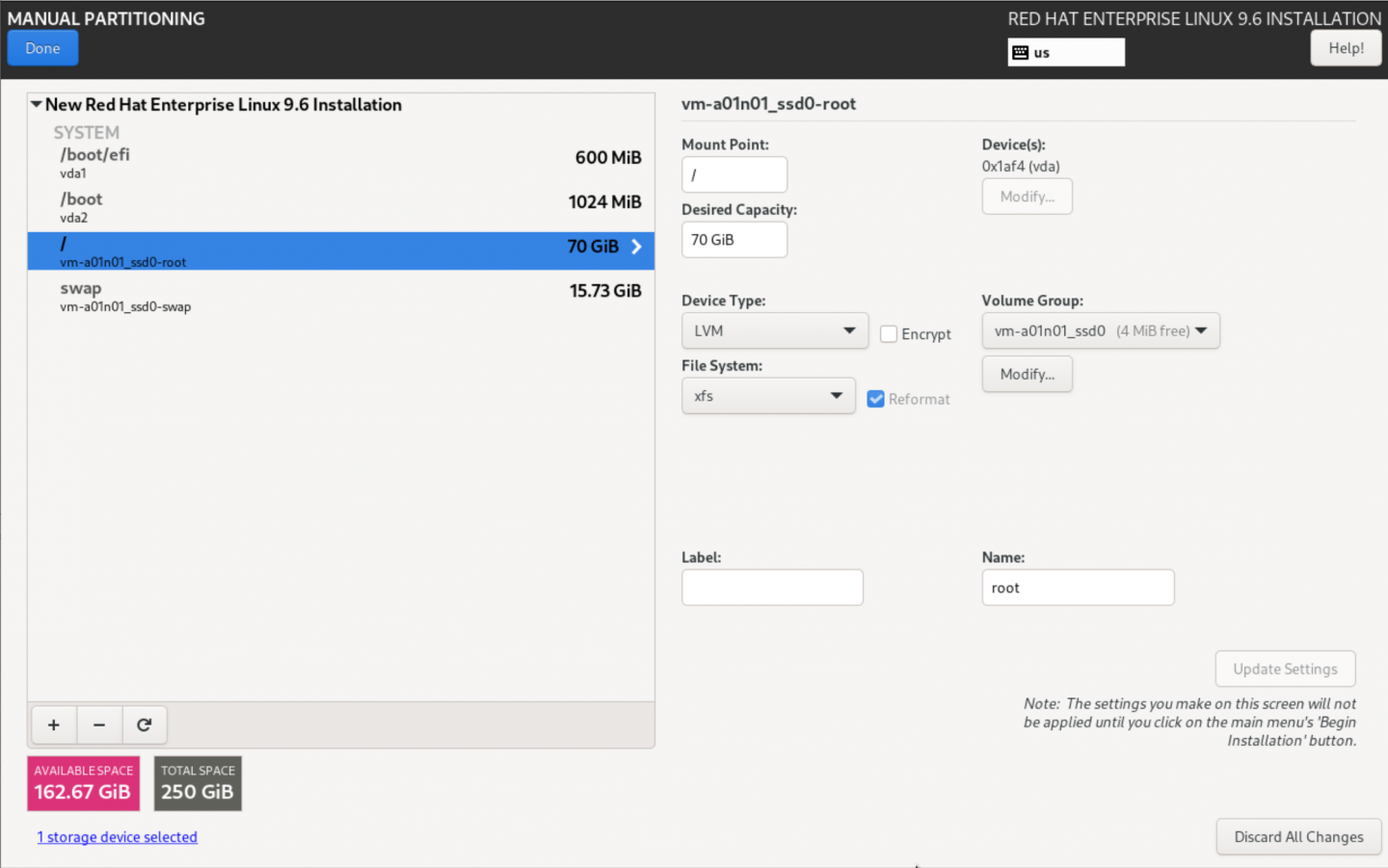Viewport: 1388px width, 868px height.
Task: Open the storage device selected link
Action: 117,837
